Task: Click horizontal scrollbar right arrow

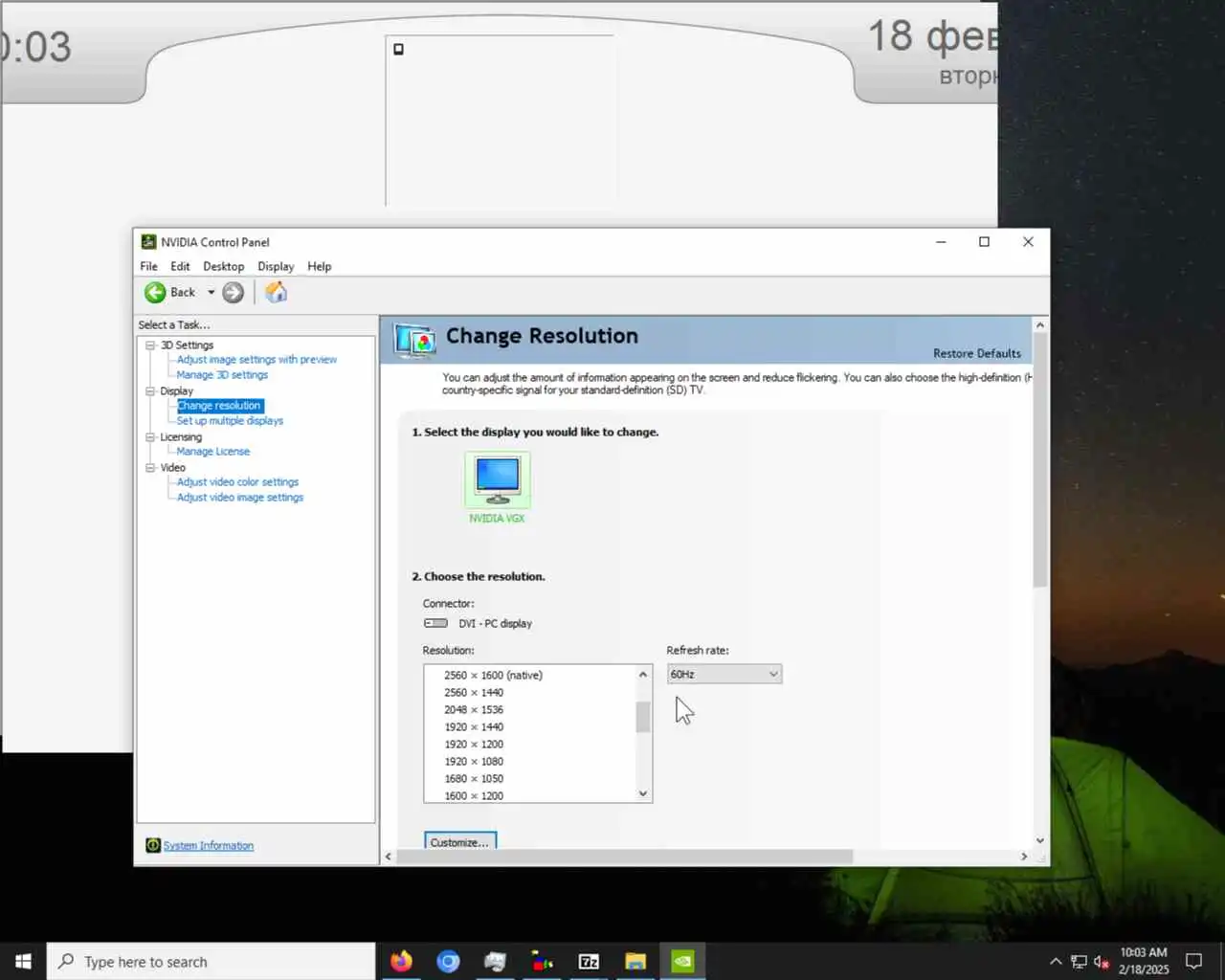Action: (1024, 857)
